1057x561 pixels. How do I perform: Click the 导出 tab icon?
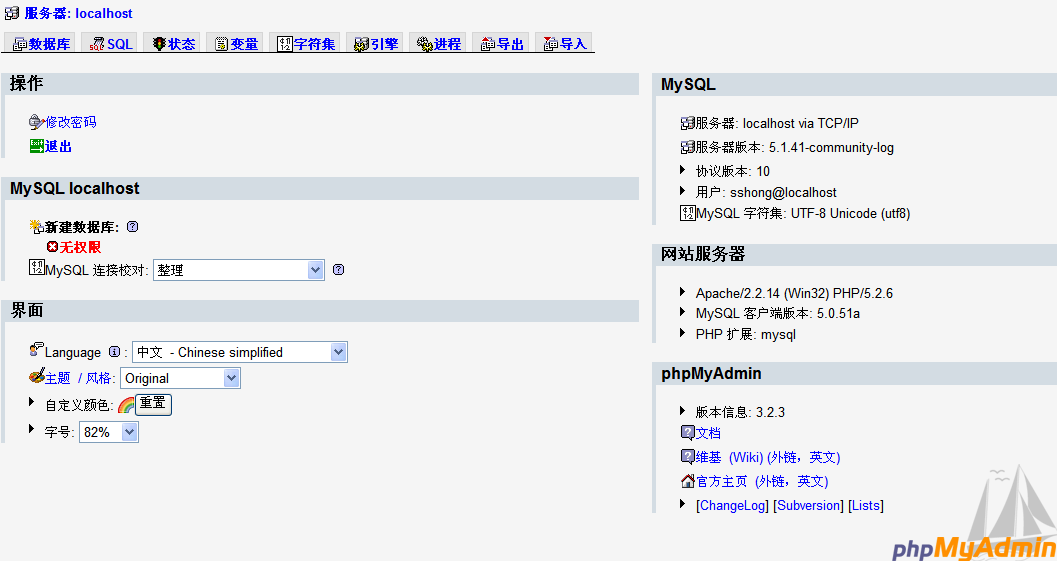(488, 44)
